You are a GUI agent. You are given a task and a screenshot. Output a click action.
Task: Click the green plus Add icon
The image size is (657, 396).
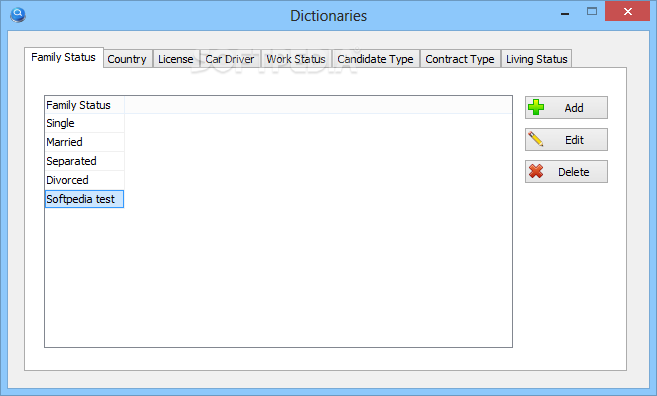pyautogui.click(x=536, y=107)
